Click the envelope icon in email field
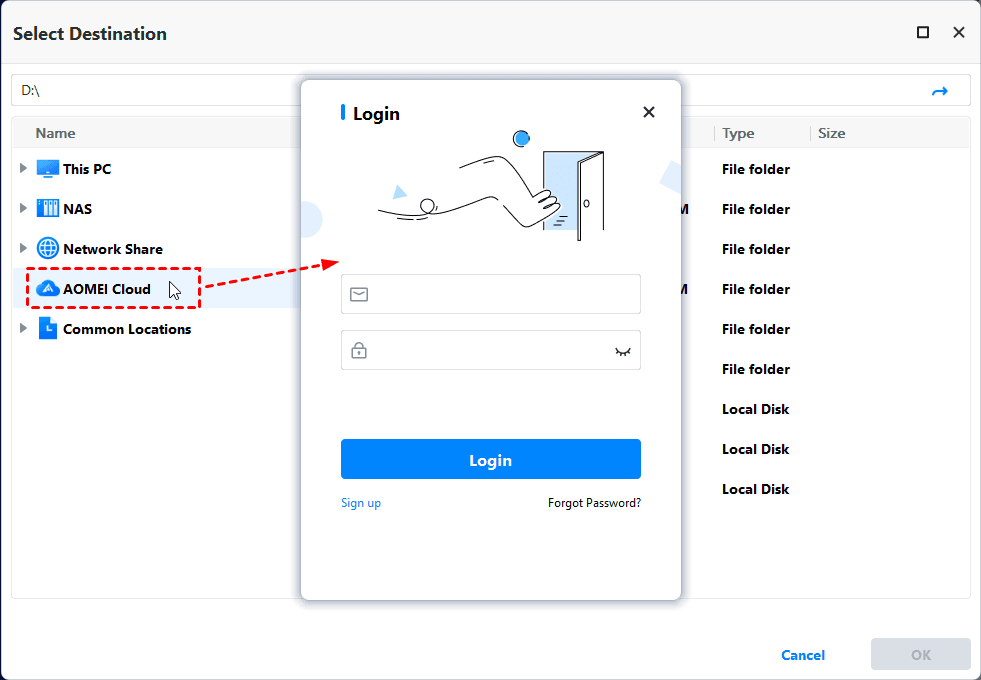981x680 pixels. (359, 294)
